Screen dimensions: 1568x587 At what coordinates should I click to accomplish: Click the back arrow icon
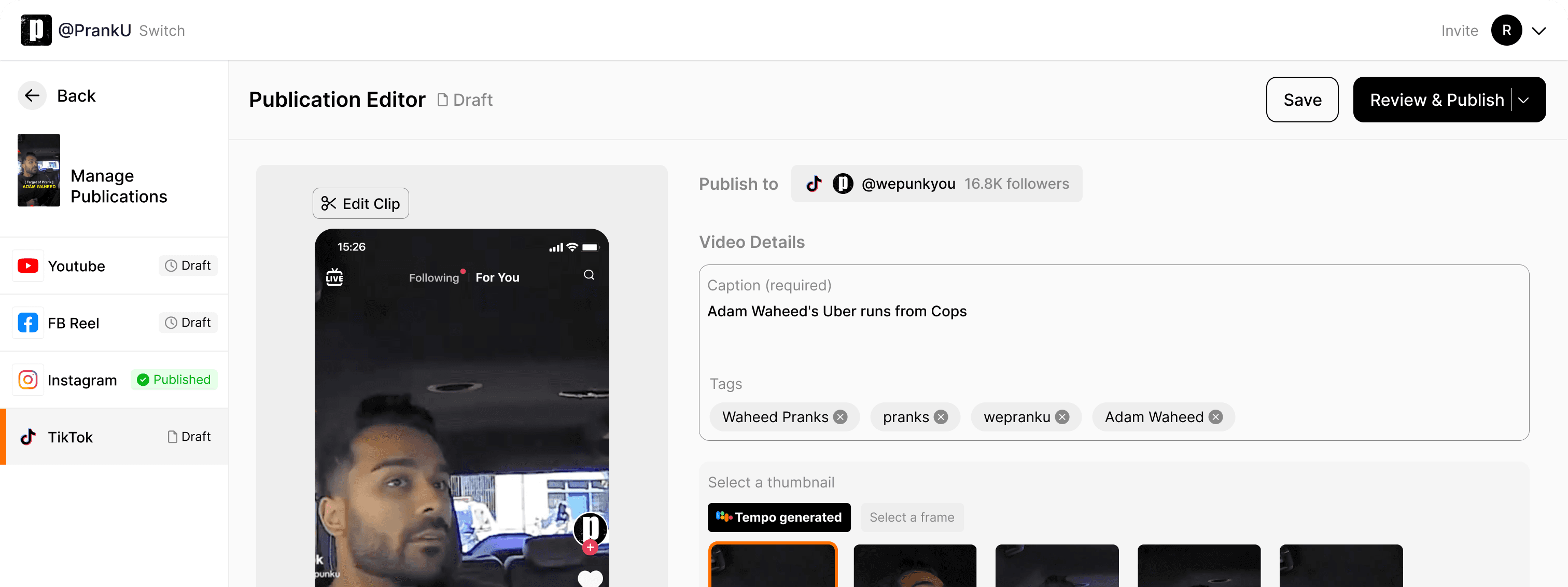(x=32, y=95)
